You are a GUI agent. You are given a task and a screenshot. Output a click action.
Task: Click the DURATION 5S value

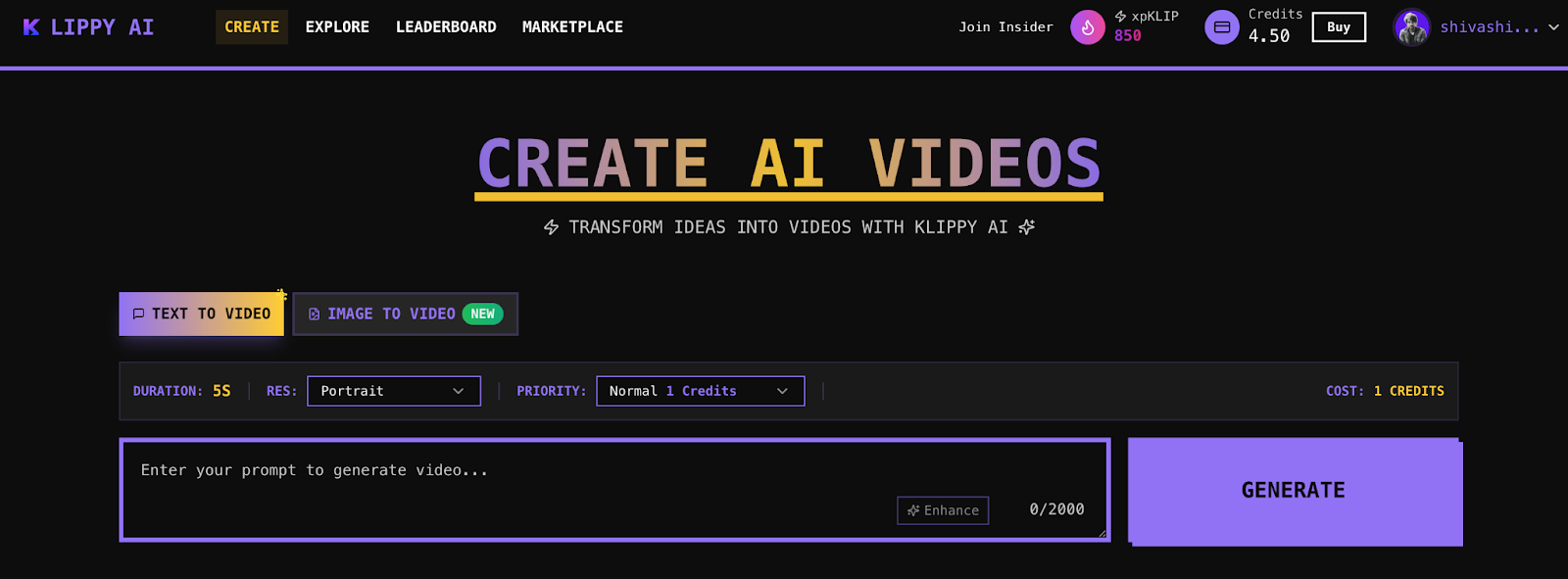[221, 391]
